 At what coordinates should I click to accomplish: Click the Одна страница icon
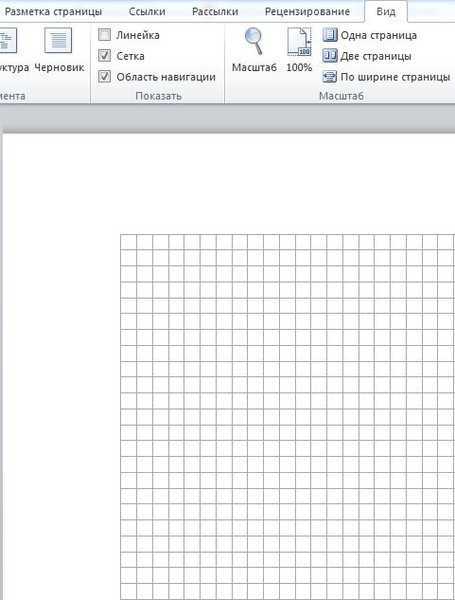click(329, 35)
